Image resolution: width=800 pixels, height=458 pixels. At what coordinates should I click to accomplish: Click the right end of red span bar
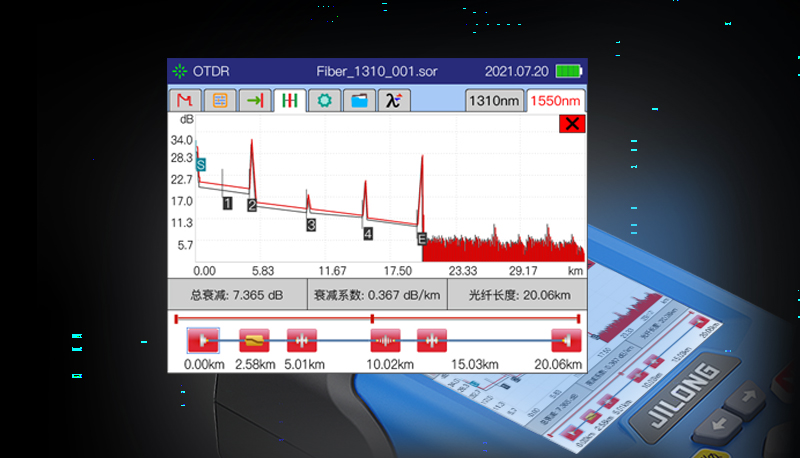coord(578,319)
